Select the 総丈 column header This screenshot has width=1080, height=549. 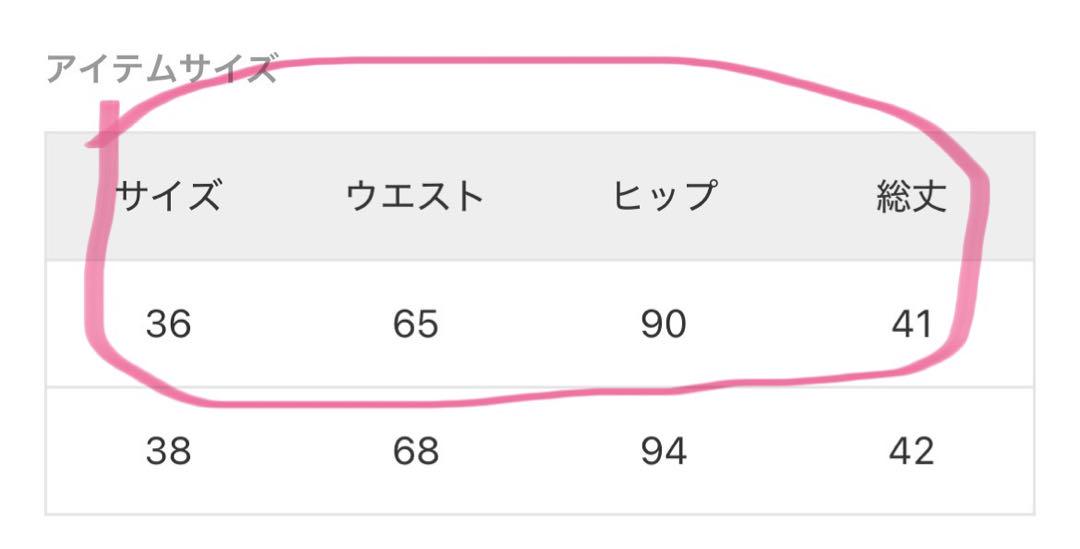[x=911, y=196]
